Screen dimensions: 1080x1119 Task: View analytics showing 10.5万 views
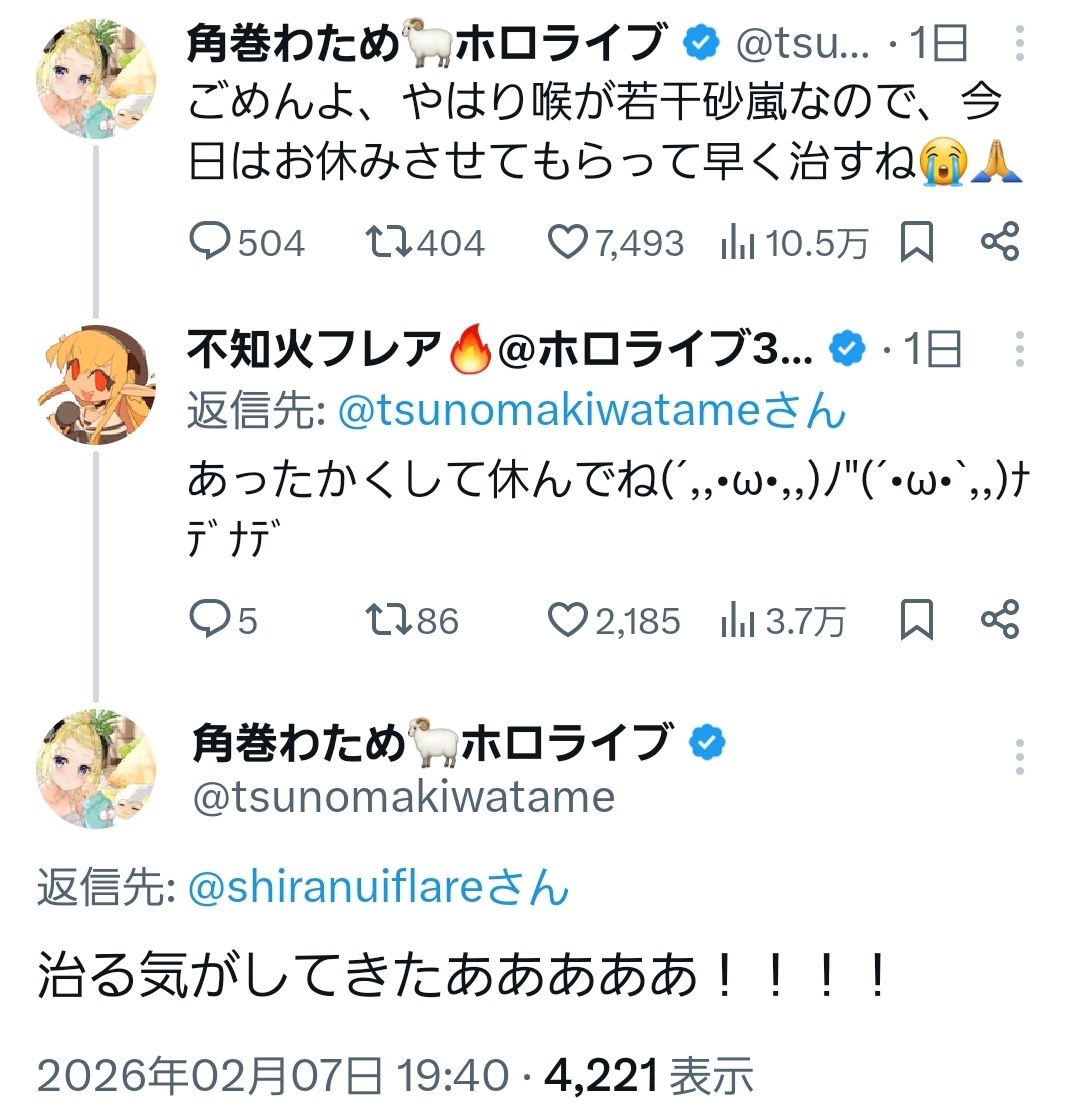point(737,243)
